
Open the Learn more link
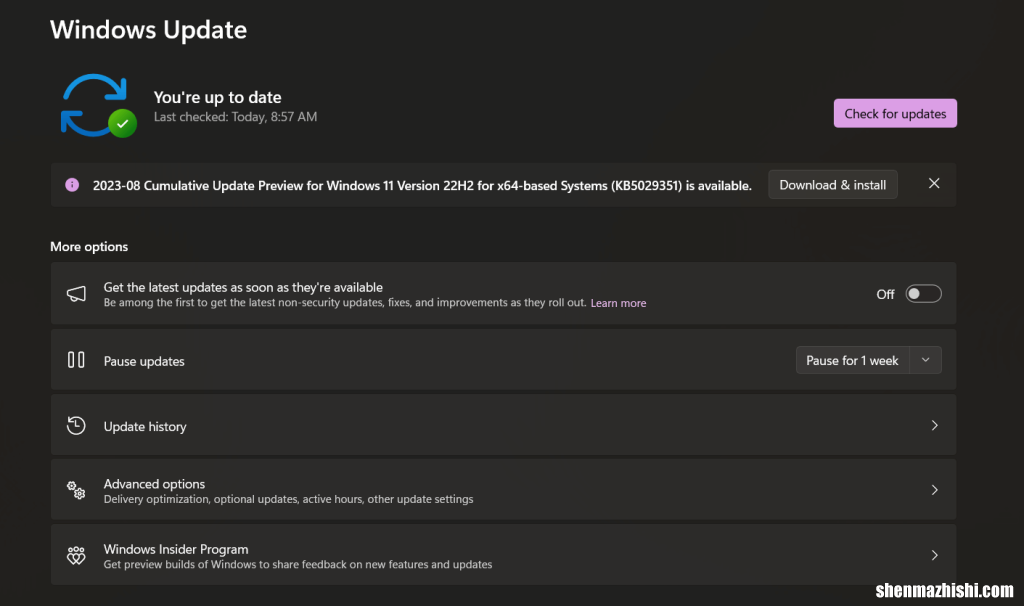(x=618, y=302)
